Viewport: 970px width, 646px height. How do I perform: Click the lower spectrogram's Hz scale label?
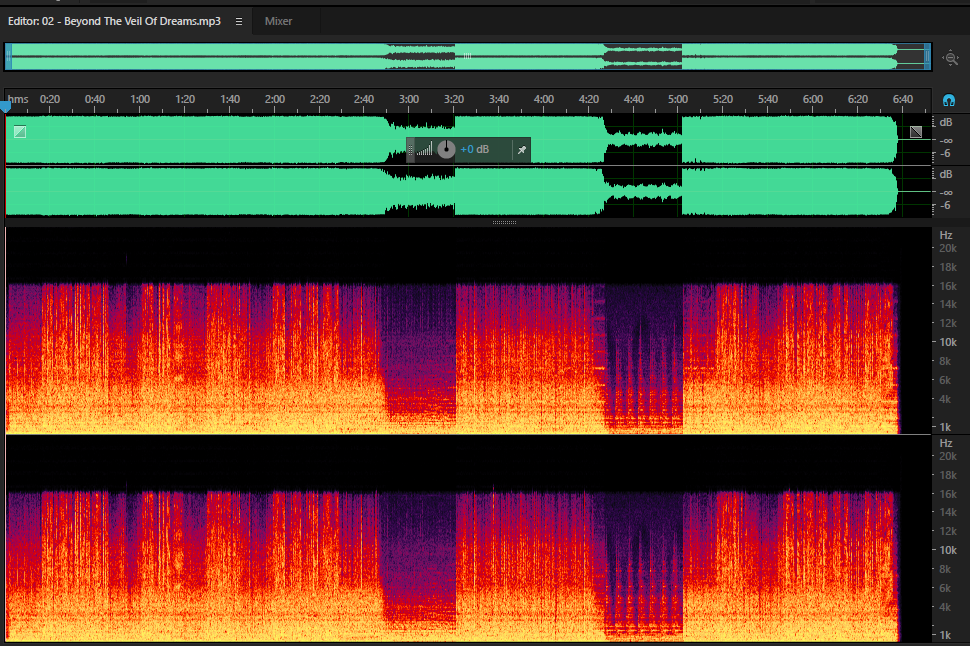tap(946, 443)
